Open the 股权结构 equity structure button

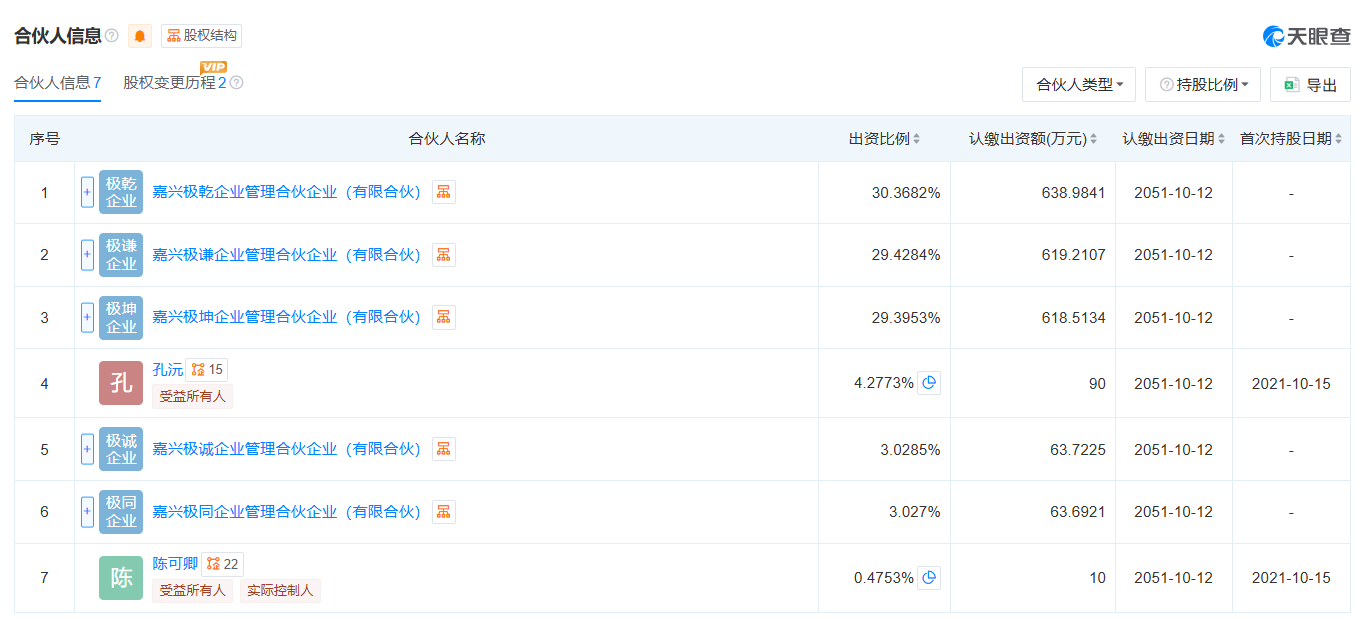tap(201, 36)
